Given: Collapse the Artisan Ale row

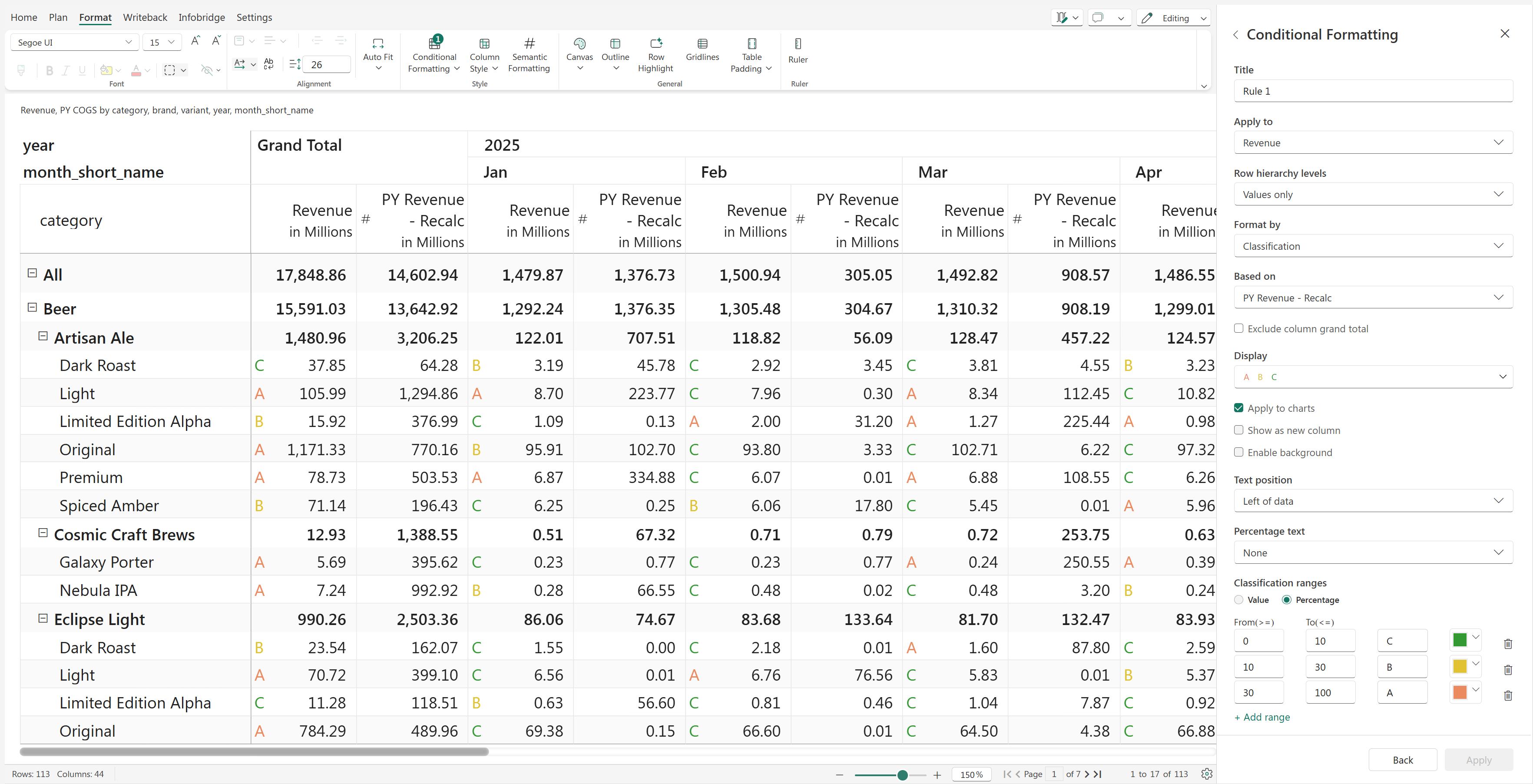Looking at the screenshot, I should coord(43,337).
